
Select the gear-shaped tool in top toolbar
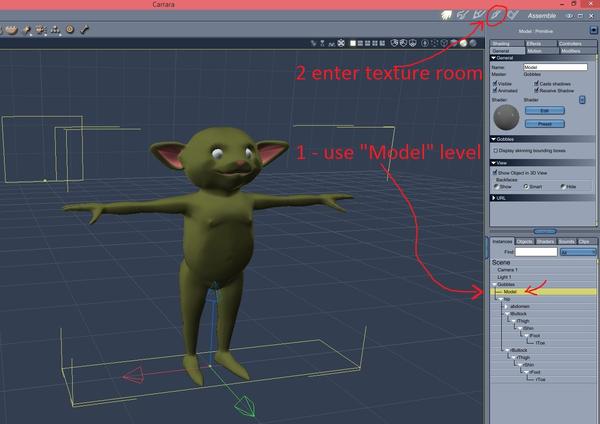coord(70,29)
